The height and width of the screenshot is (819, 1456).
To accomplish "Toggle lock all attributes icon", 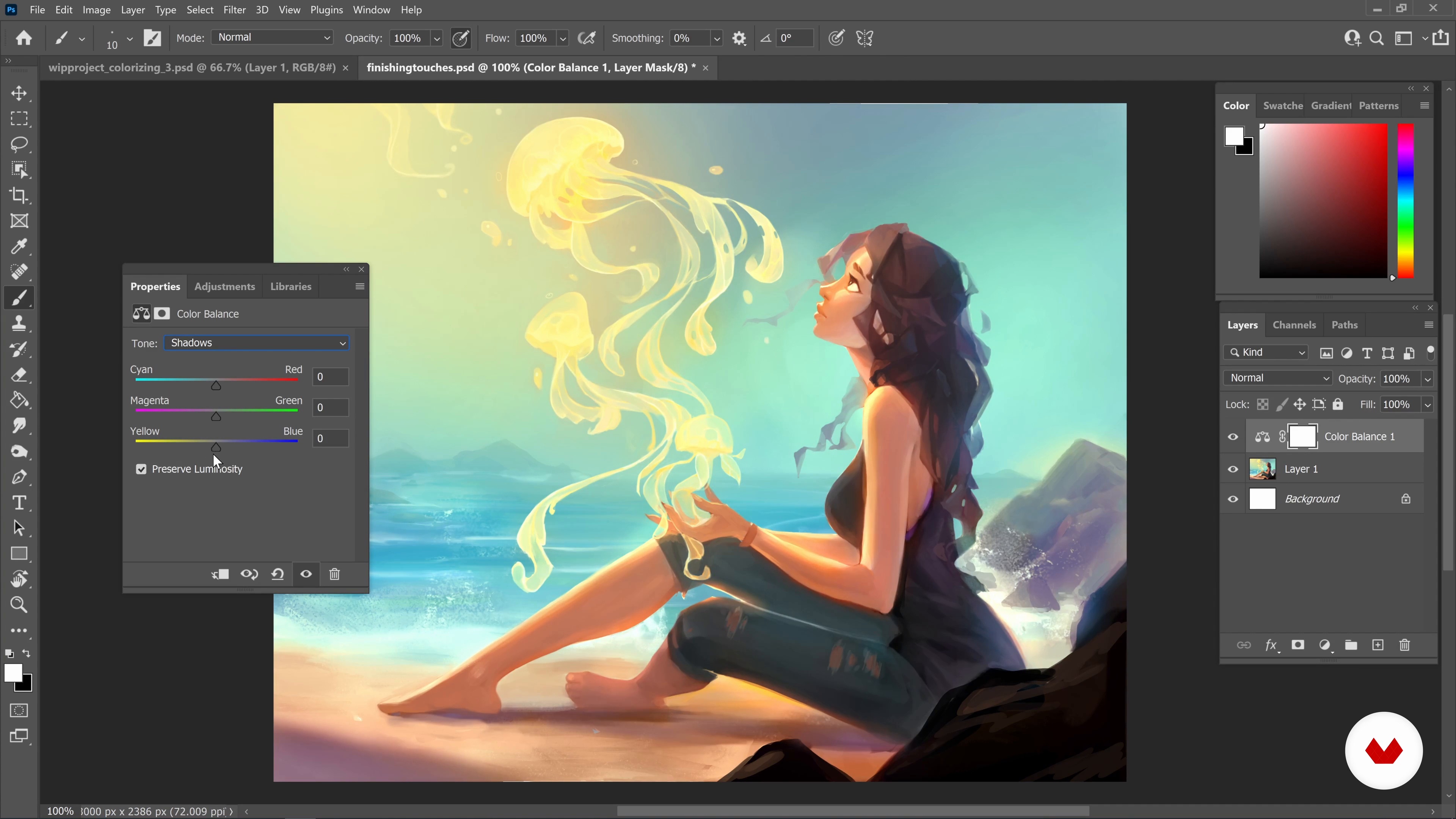I will click(x=1337, y=404).
